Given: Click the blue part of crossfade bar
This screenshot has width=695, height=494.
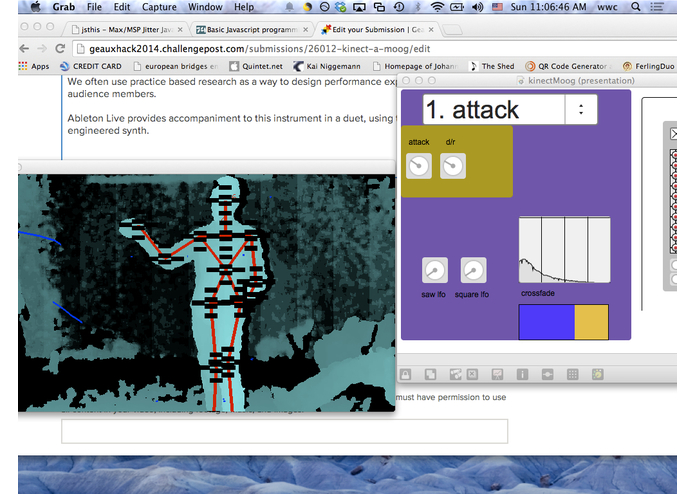Looking at the screenshot, I should coord(547,322).
